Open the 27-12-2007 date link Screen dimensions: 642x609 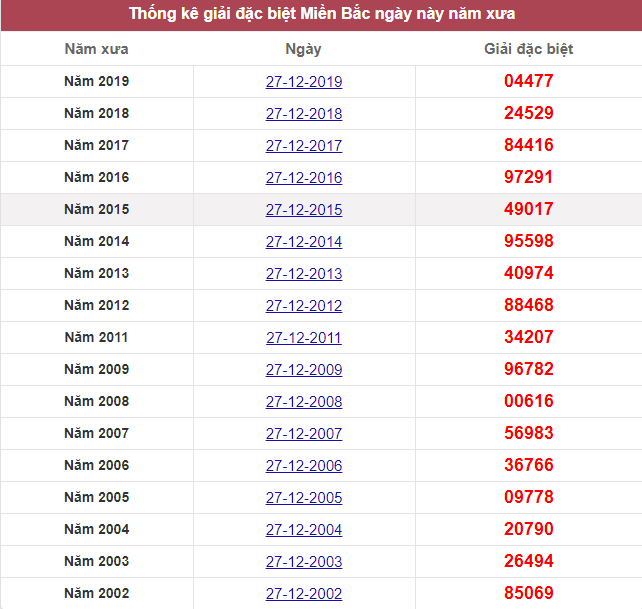click(304, 434)
